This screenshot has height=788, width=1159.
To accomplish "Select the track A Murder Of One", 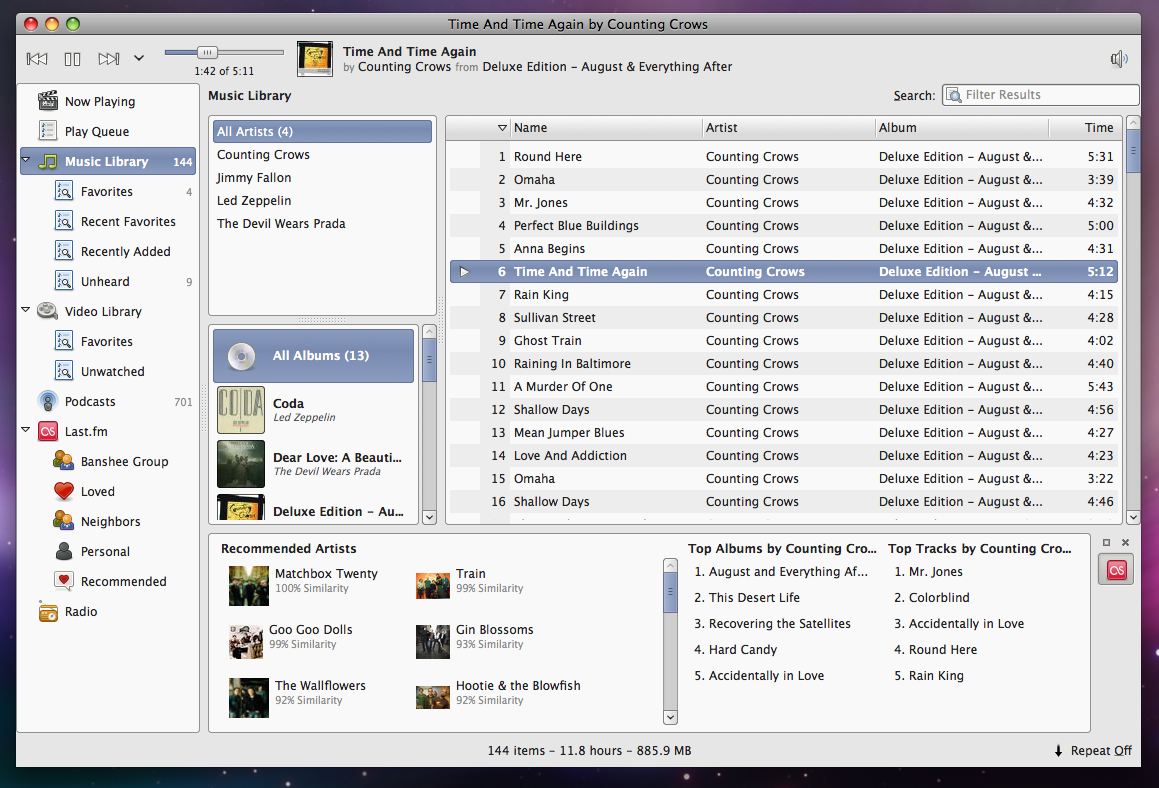I will 784,387.
